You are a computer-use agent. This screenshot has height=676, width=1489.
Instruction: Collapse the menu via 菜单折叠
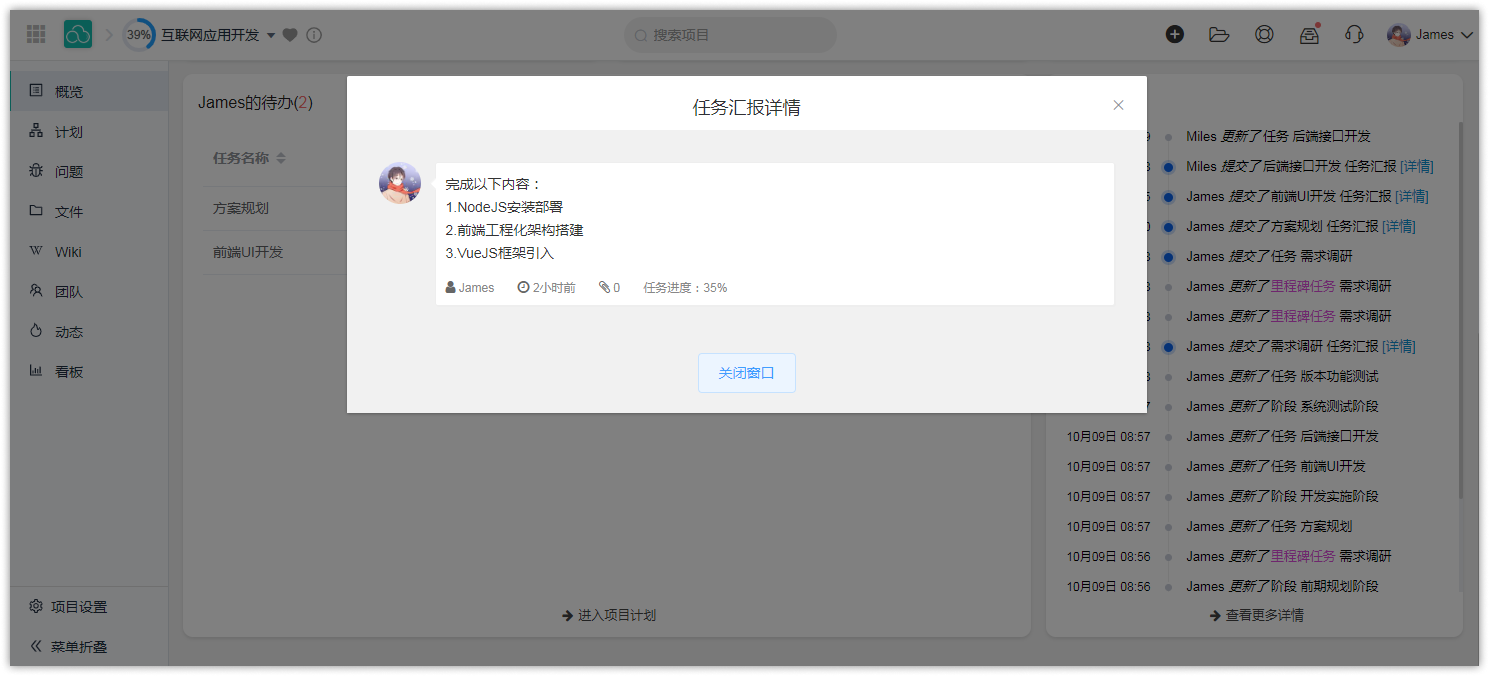click(78, 647)
